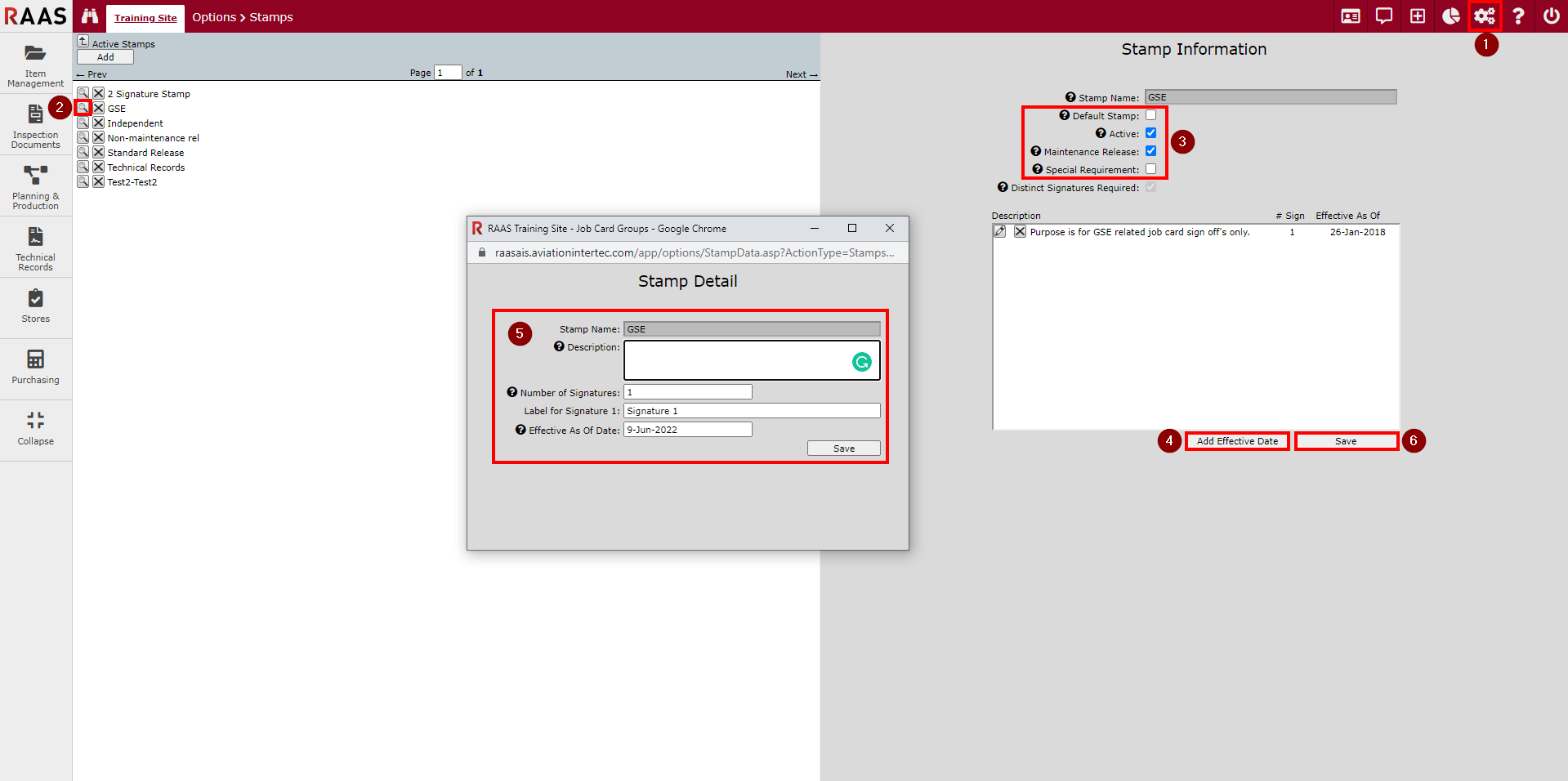Uncheck the Active checkbox
This screenshot has width=1568, height=781.
click(1150, 133)
